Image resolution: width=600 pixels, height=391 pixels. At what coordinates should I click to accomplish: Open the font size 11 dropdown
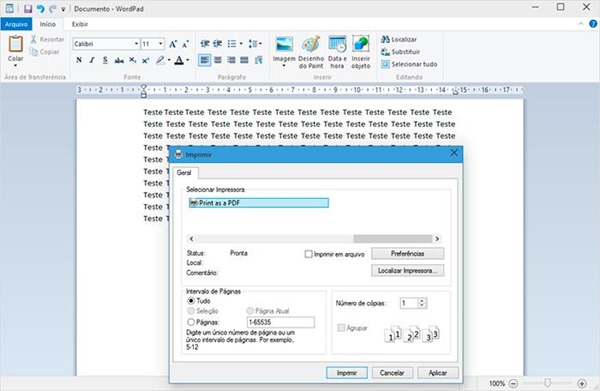pos(161,44)
